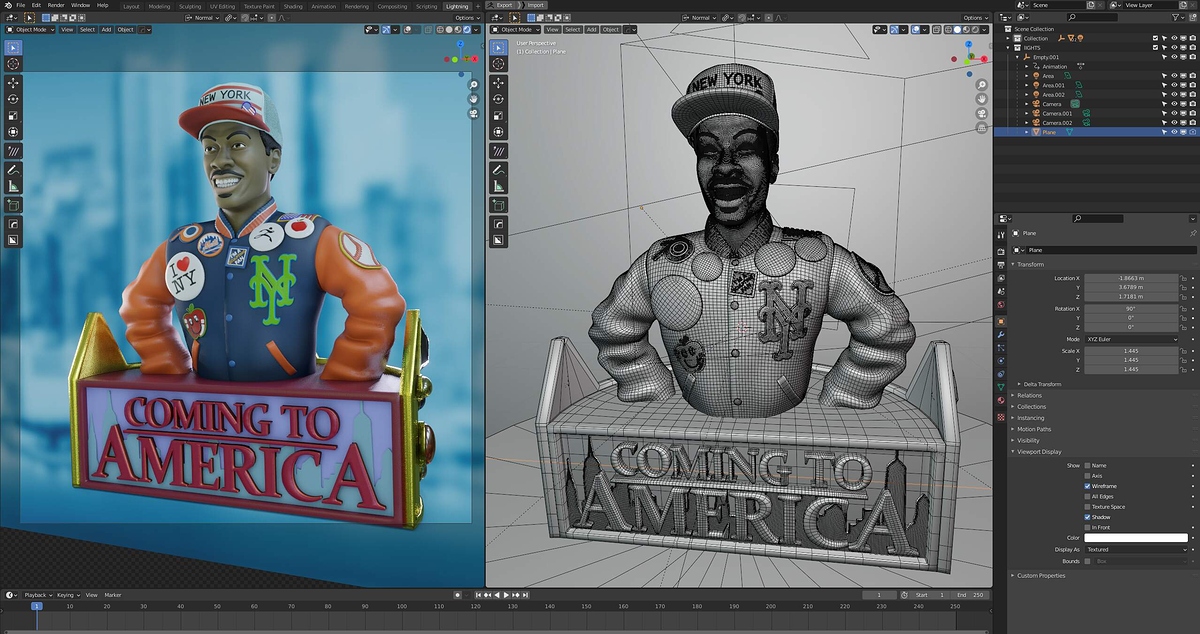Click the white object Color swatch

click(x=1137, y=538)
